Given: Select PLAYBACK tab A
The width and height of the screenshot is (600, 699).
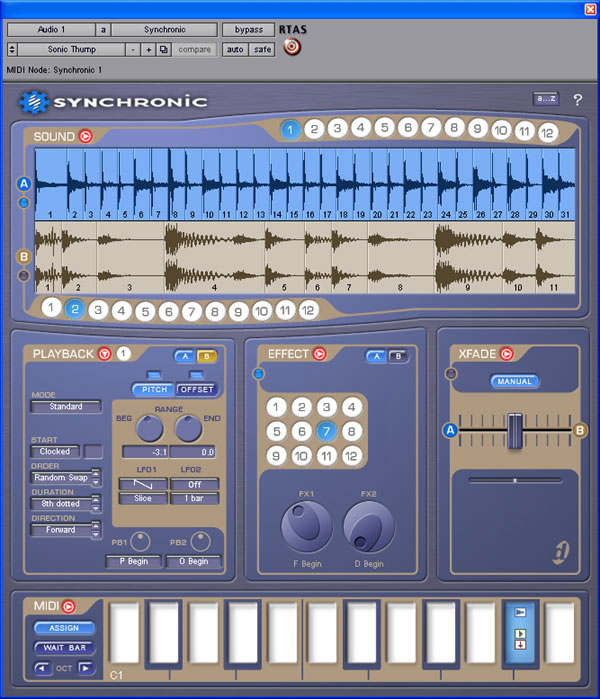Looking at the screenshot, I should click(x=185, y=356).
